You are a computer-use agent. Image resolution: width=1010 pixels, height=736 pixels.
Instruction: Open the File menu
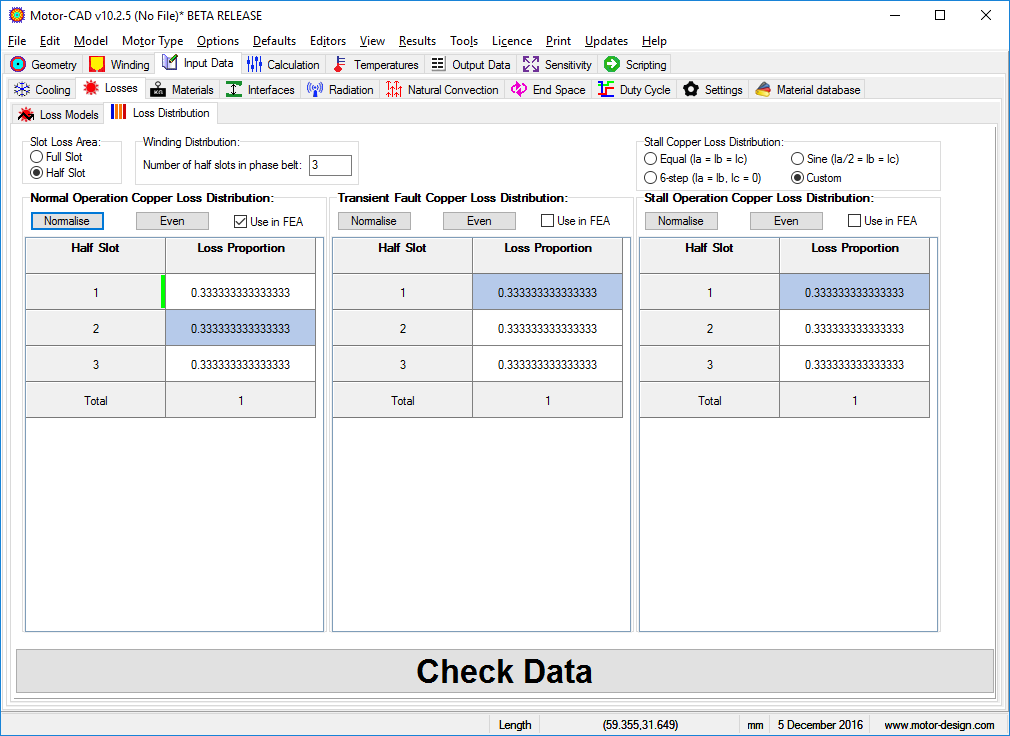coord(17,41)
